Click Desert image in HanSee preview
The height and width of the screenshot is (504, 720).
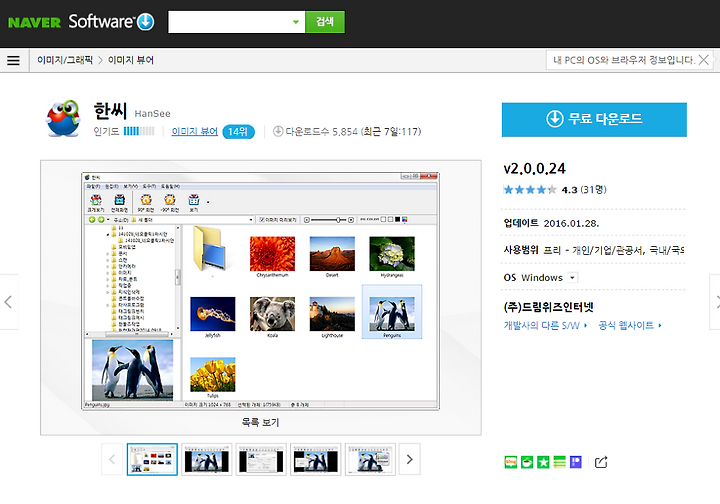click(332, 254)
